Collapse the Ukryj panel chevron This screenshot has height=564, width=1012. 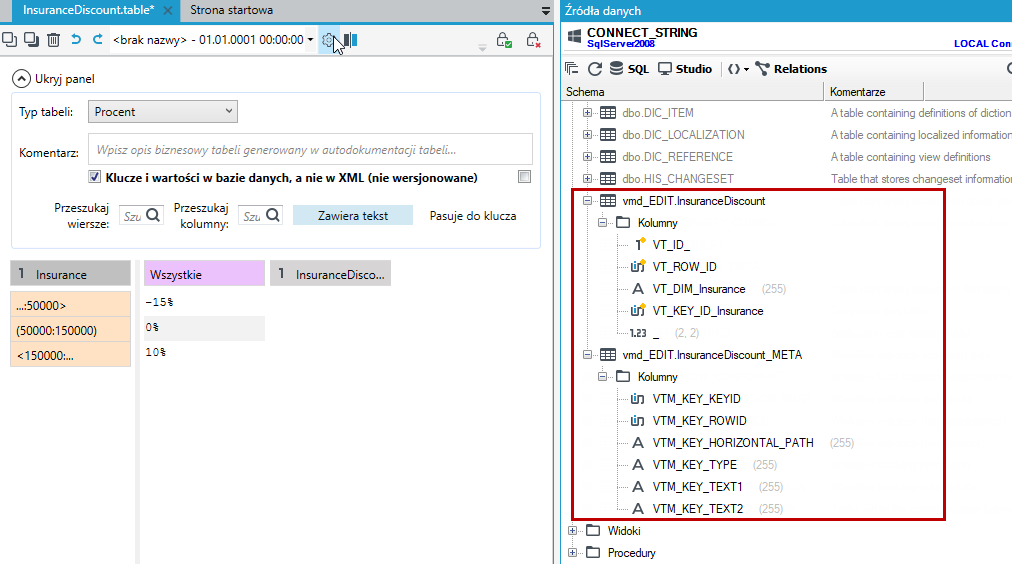click(21, 79)
